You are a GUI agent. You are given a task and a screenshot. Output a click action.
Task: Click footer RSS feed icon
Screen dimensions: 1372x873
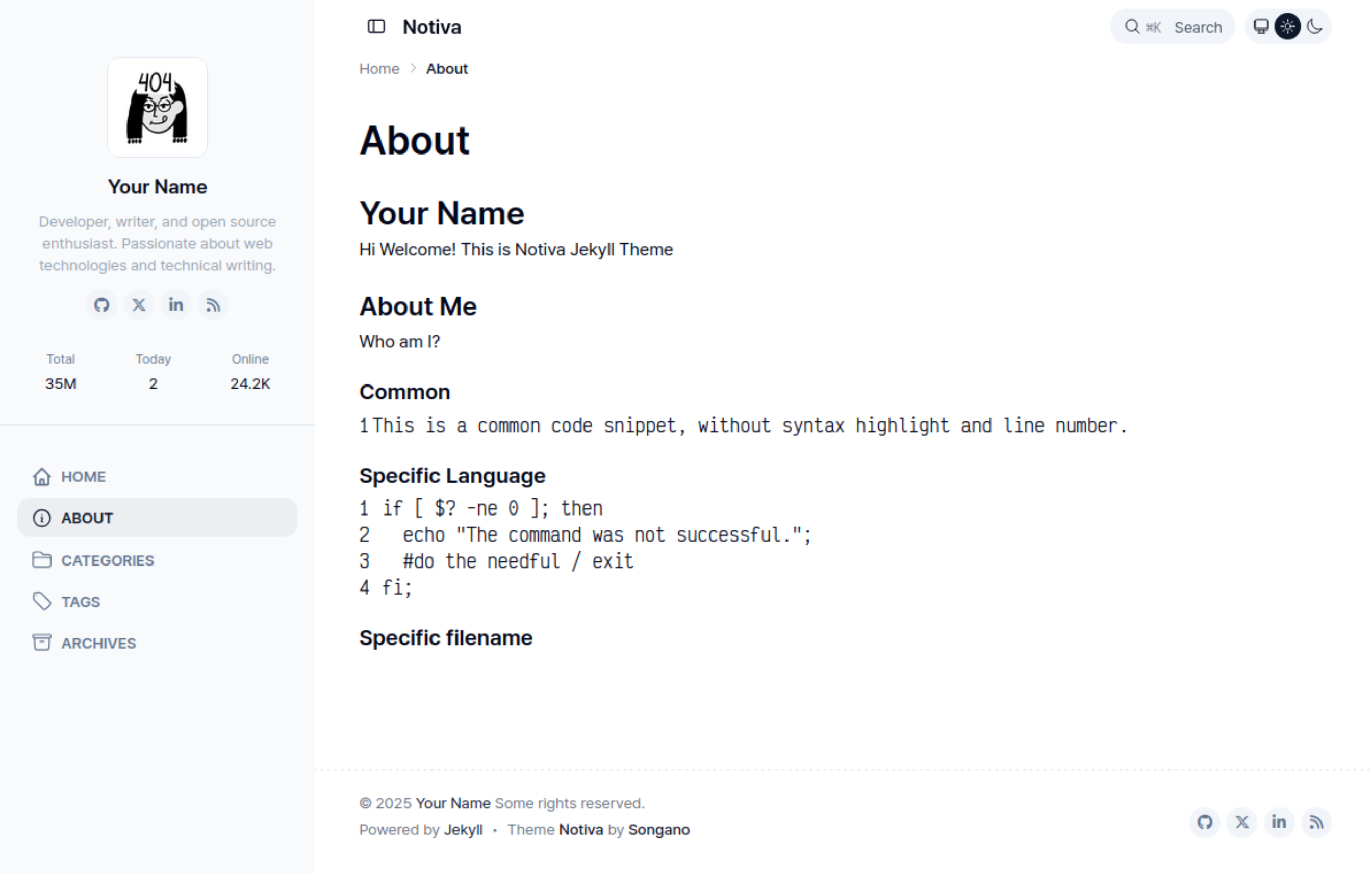point(1316,821)
